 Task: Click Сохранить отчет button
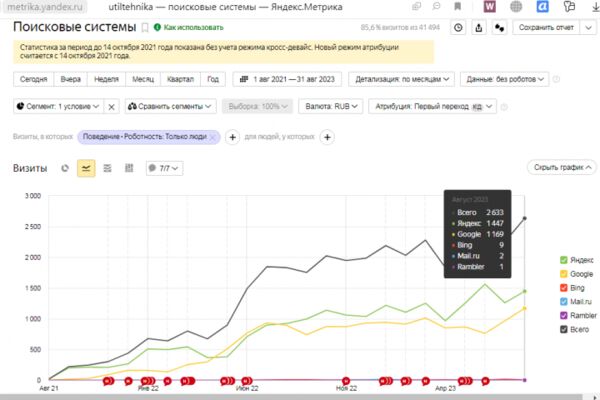(x=546, y=28)
